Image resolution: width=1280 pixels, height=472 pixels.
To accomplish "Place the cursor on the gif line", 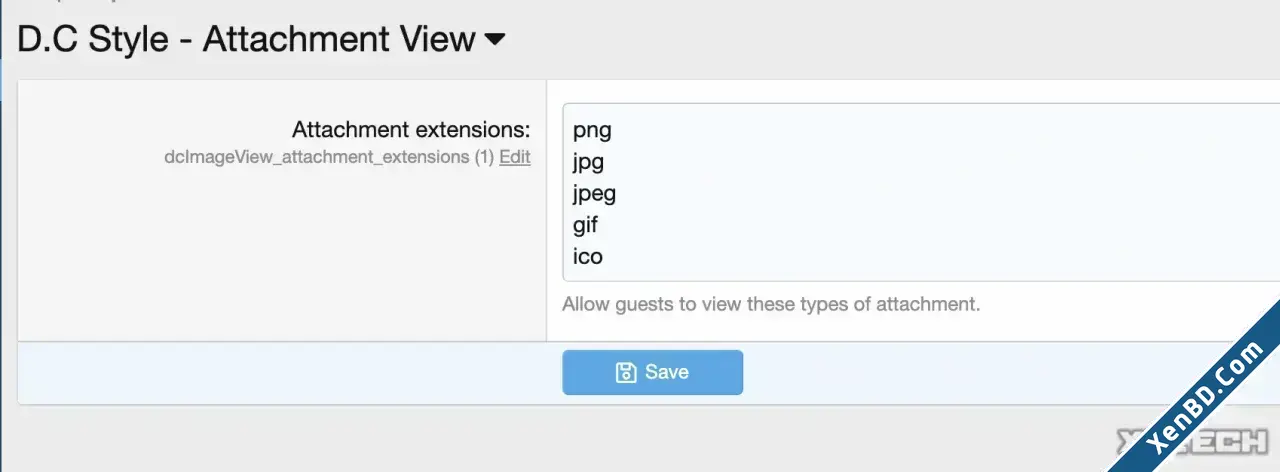I will pos(585,224).
